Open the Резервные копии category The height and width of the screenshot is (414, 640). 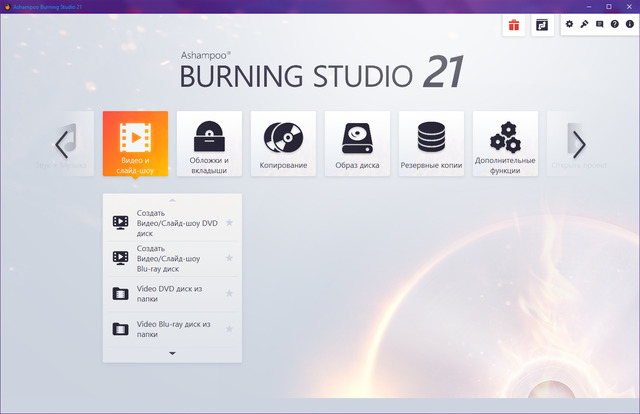(x=431, y=144)
